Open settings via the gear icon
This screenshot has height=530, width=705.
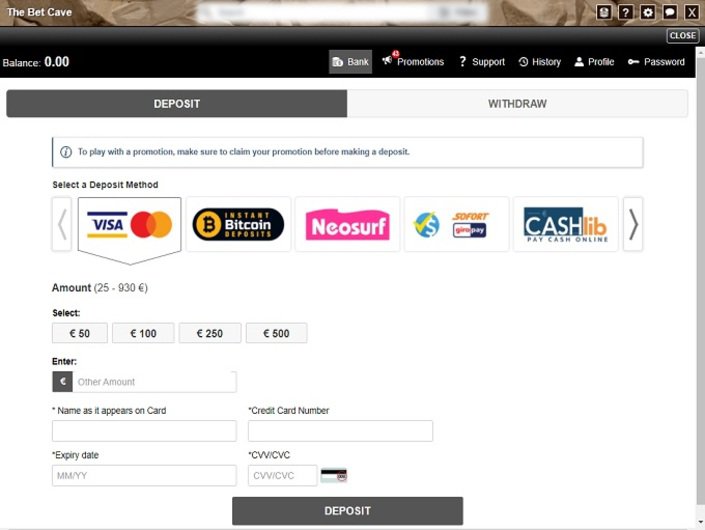(648, 12)
